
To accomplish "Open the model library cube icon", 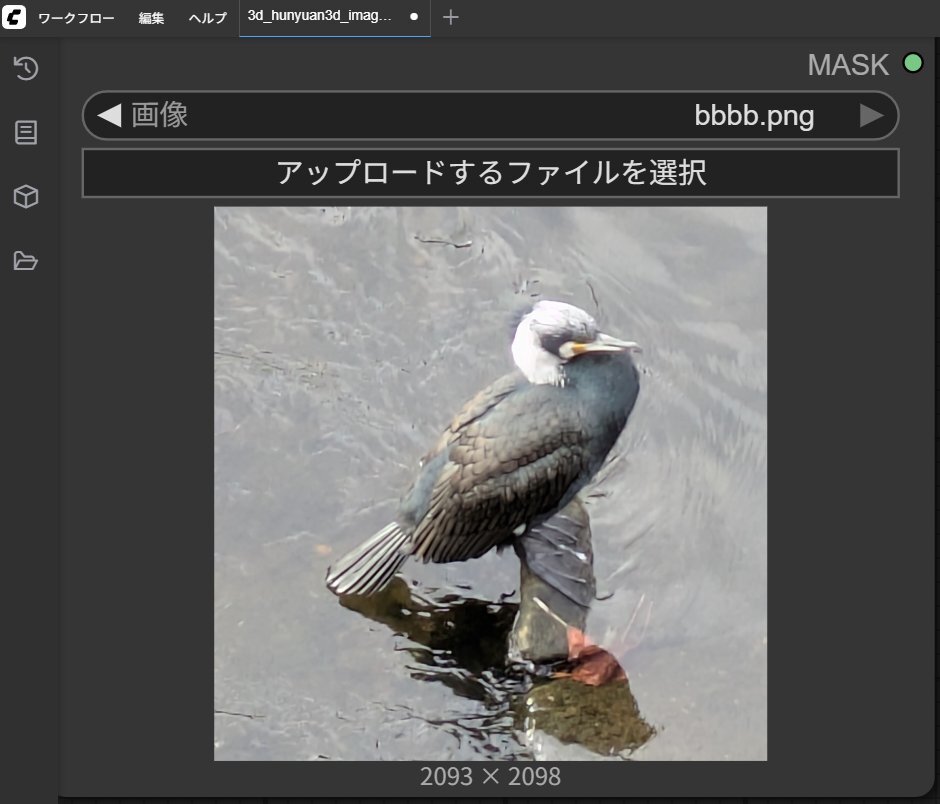I will tap(26, 197).
